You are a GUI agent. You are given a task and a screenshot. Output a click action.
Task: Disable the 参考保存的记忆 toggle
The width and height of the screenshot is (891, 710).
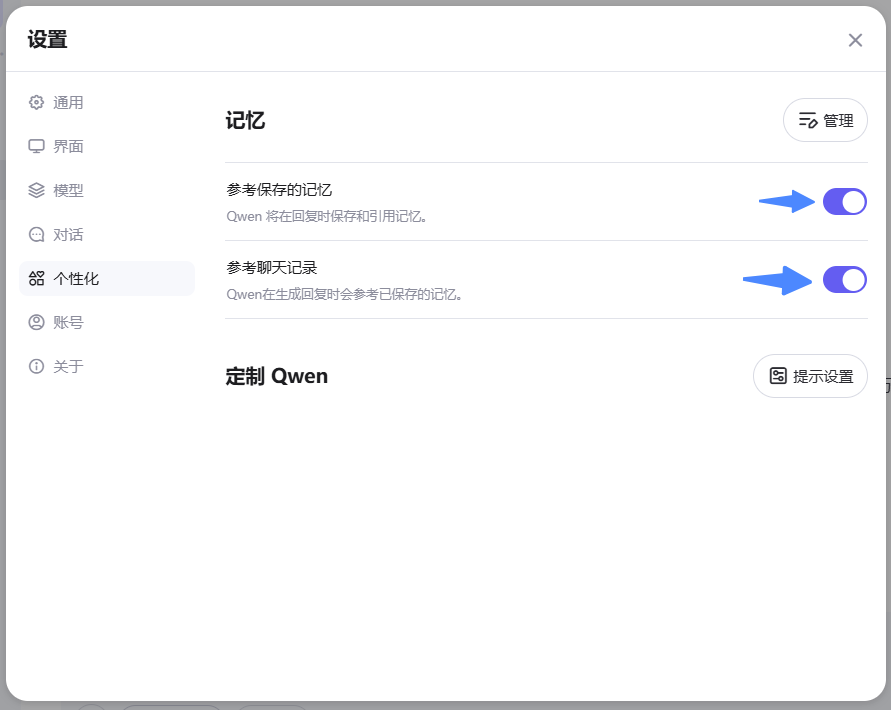(x=845, y=201)
